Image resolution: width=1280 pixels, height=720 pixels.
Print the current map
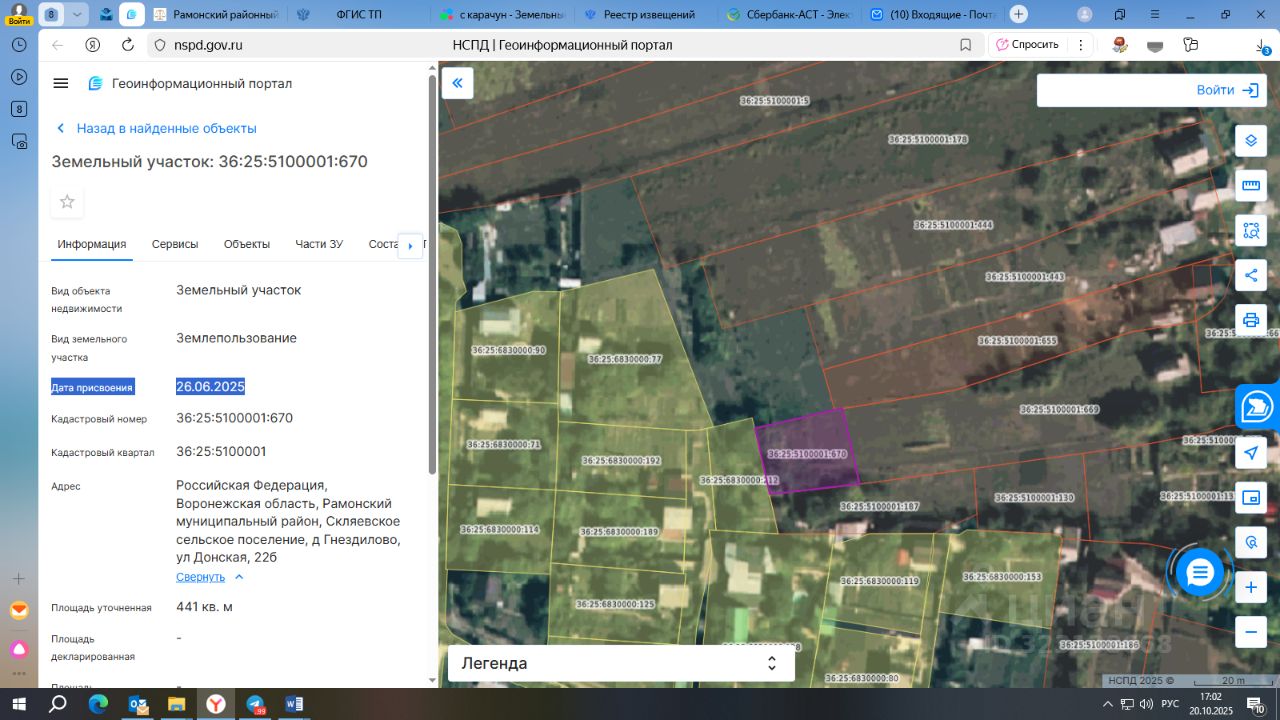coord(1251,320)
